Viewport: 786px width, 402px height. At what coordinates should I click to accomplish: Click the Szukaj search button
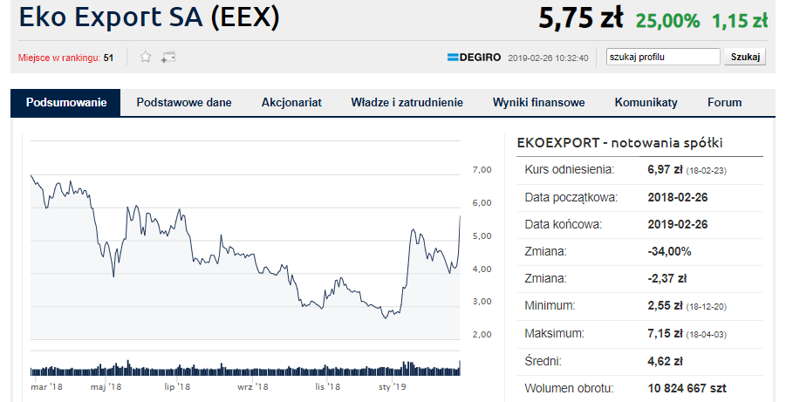pyautogui.click(x=745, y=57)
